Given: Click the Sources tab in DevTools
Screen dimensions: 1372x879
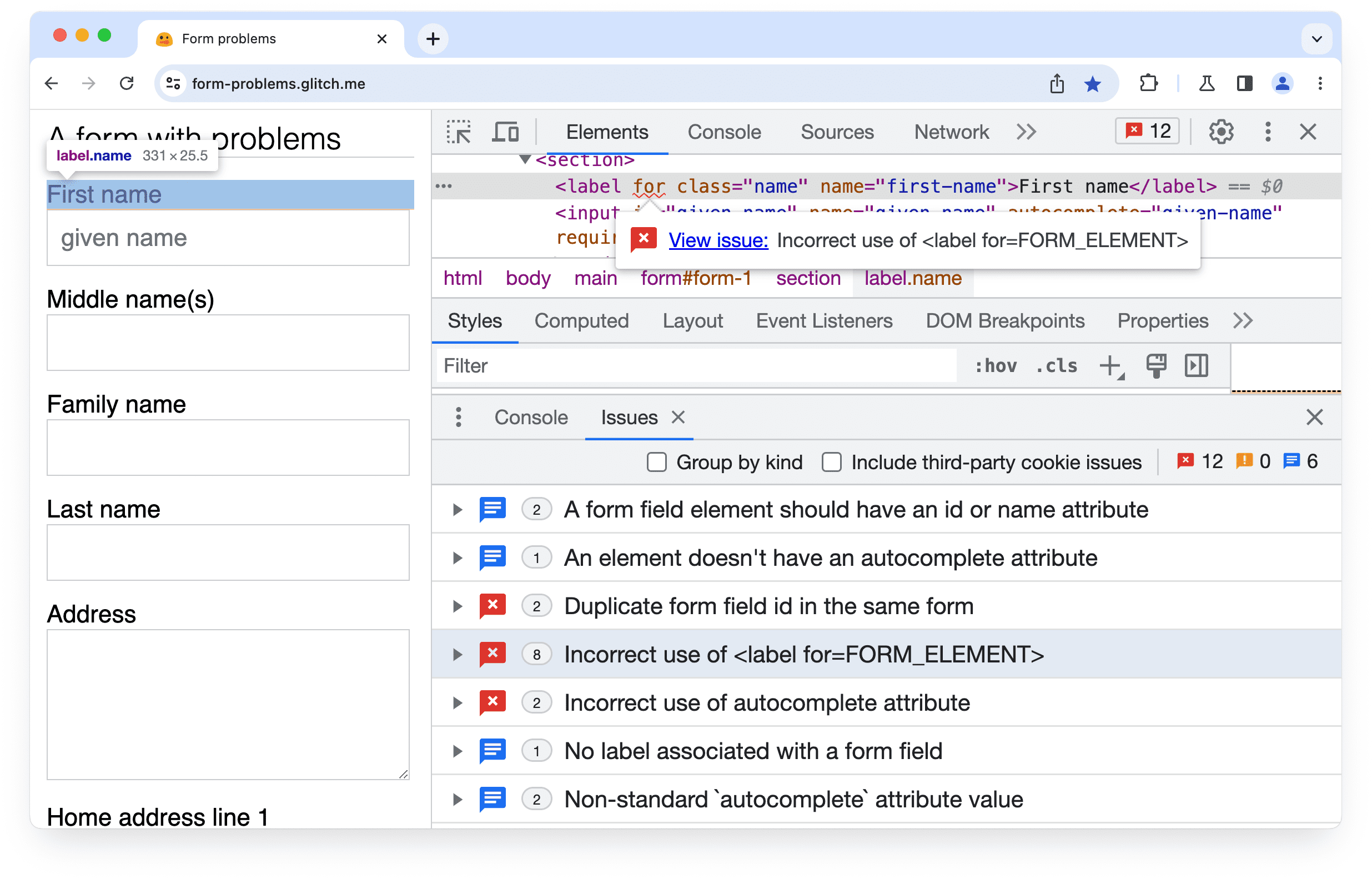Looking at the screenshot, I should point(838,130).
